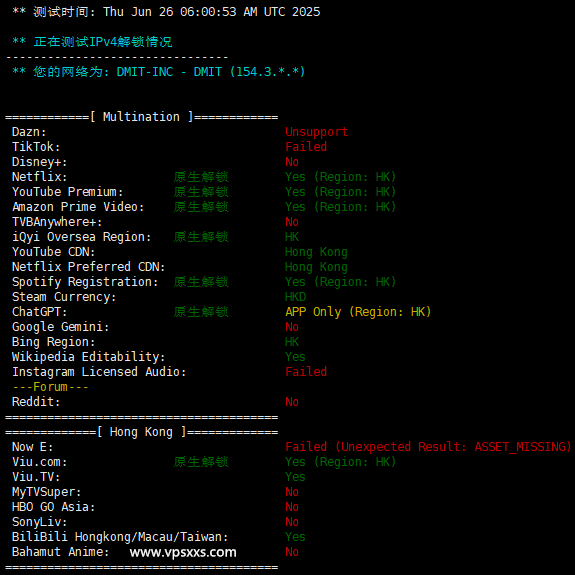The width and height of the screenshot is (575, 575).
Task: Click Netflix's 'Yes (Region: HK)' result
Action: point(341,177)
